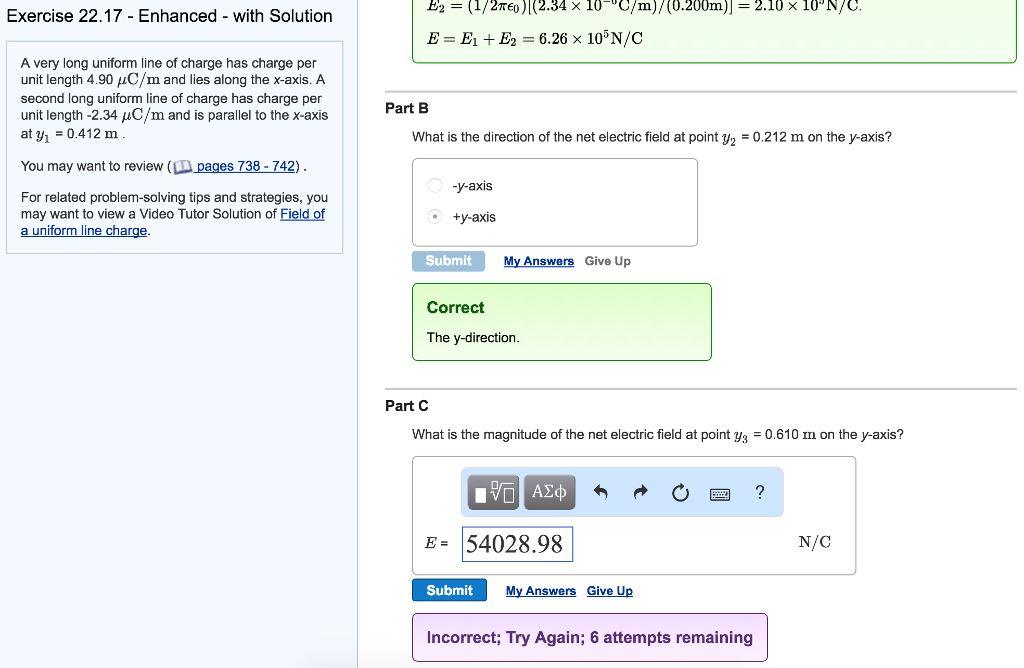1024x668 pixels.
Task: Click the book icon beside pages 738 - 742
Action: tap(183, 166)
